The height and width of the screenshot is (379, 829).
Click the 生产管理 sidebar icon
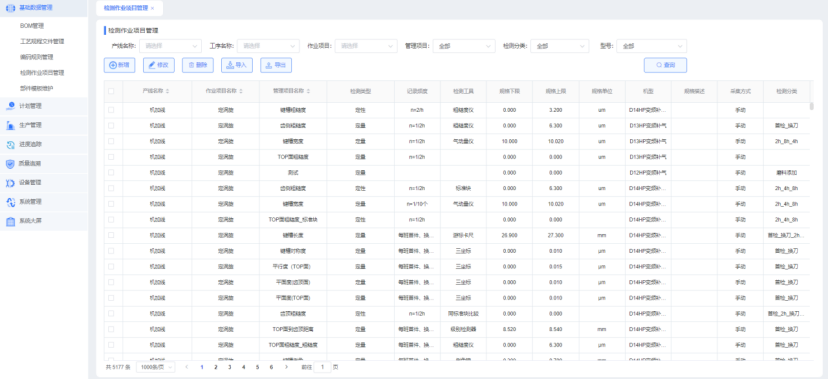coord(10,125)
